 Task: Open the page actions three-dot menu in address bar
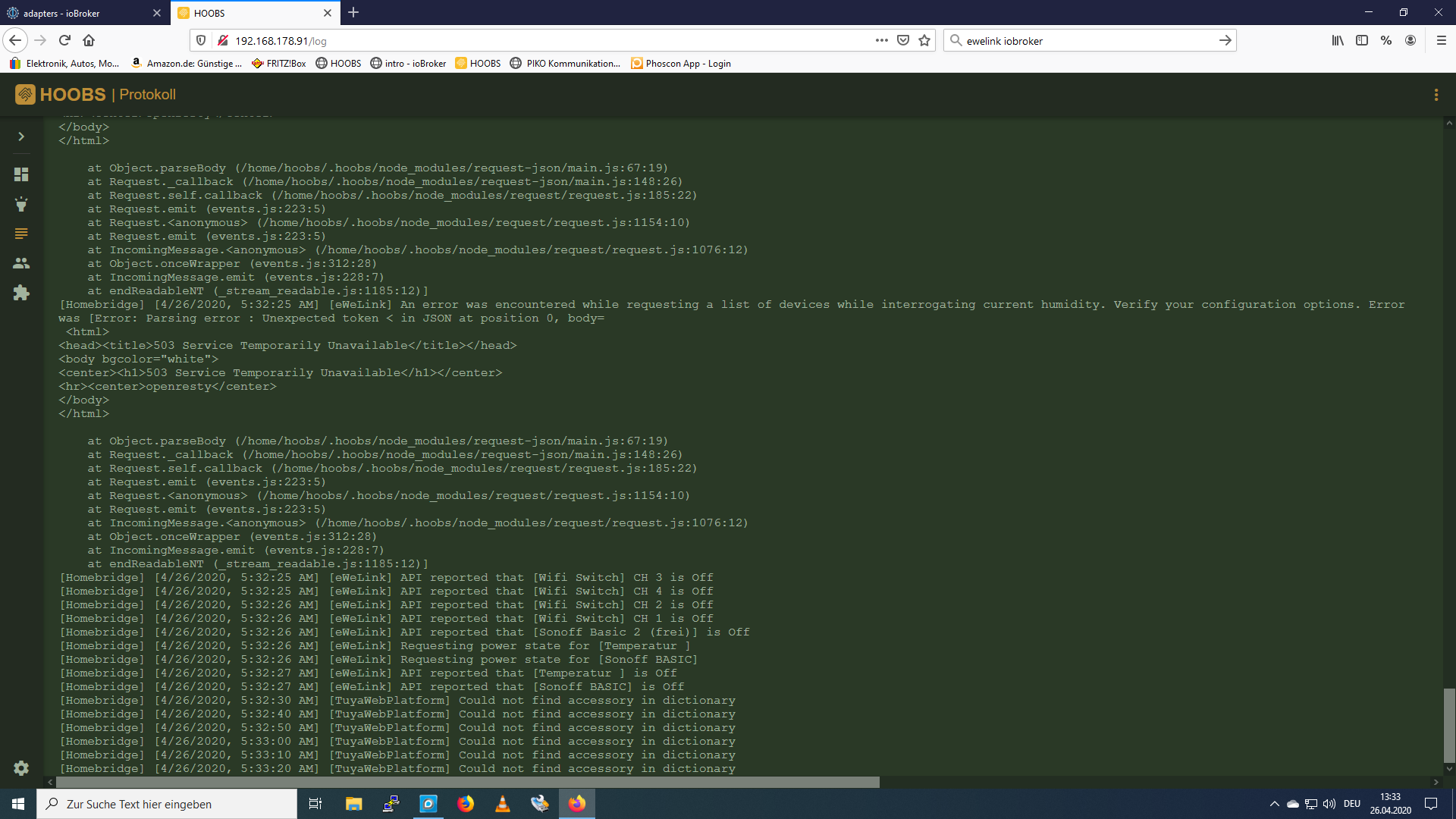pyautogui.click(x=881, y=40)
